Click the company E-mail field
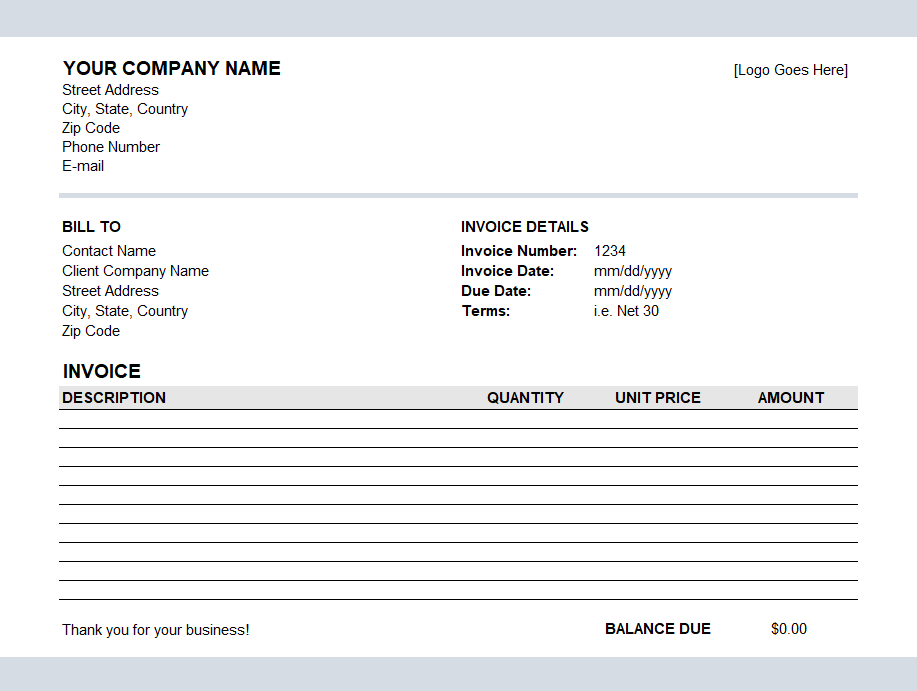The height and width of the screenshot is (691, 917). tap(83, 166)
